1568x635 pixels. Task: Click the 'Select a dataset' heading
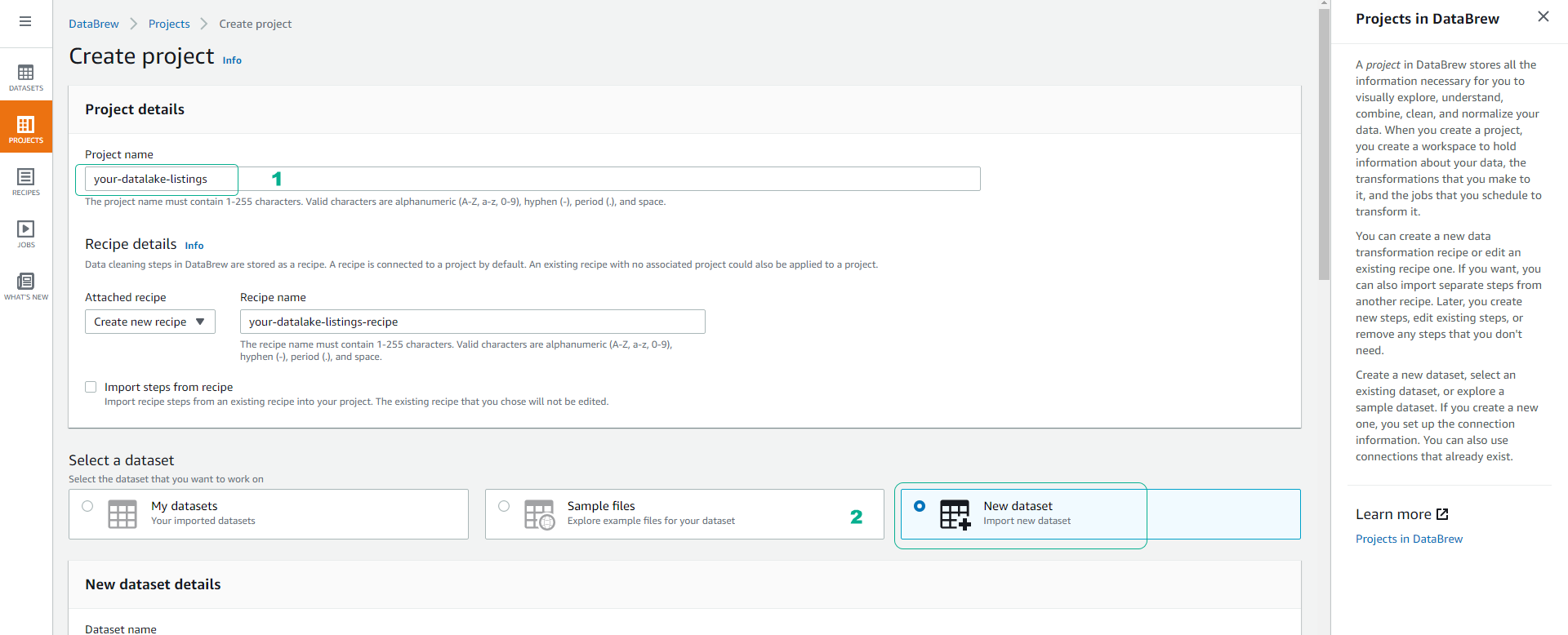(121, 460)
